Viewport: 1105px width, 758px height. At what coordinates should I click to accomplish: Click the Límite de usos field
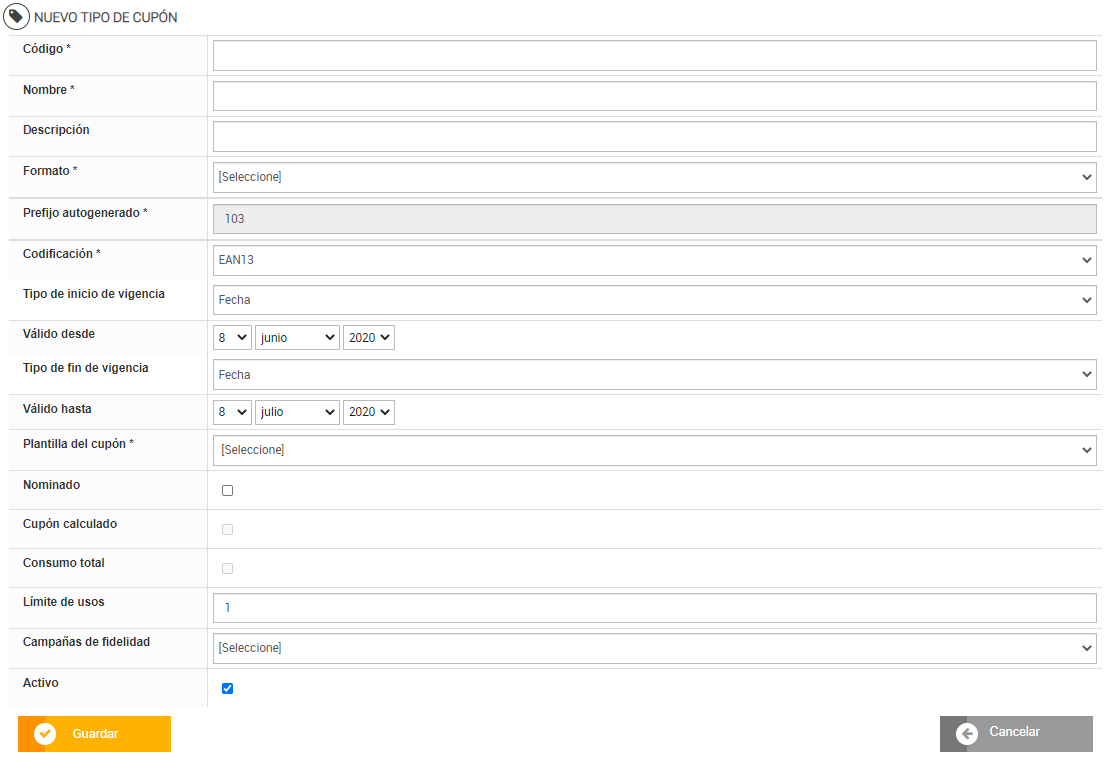[654, 608]
